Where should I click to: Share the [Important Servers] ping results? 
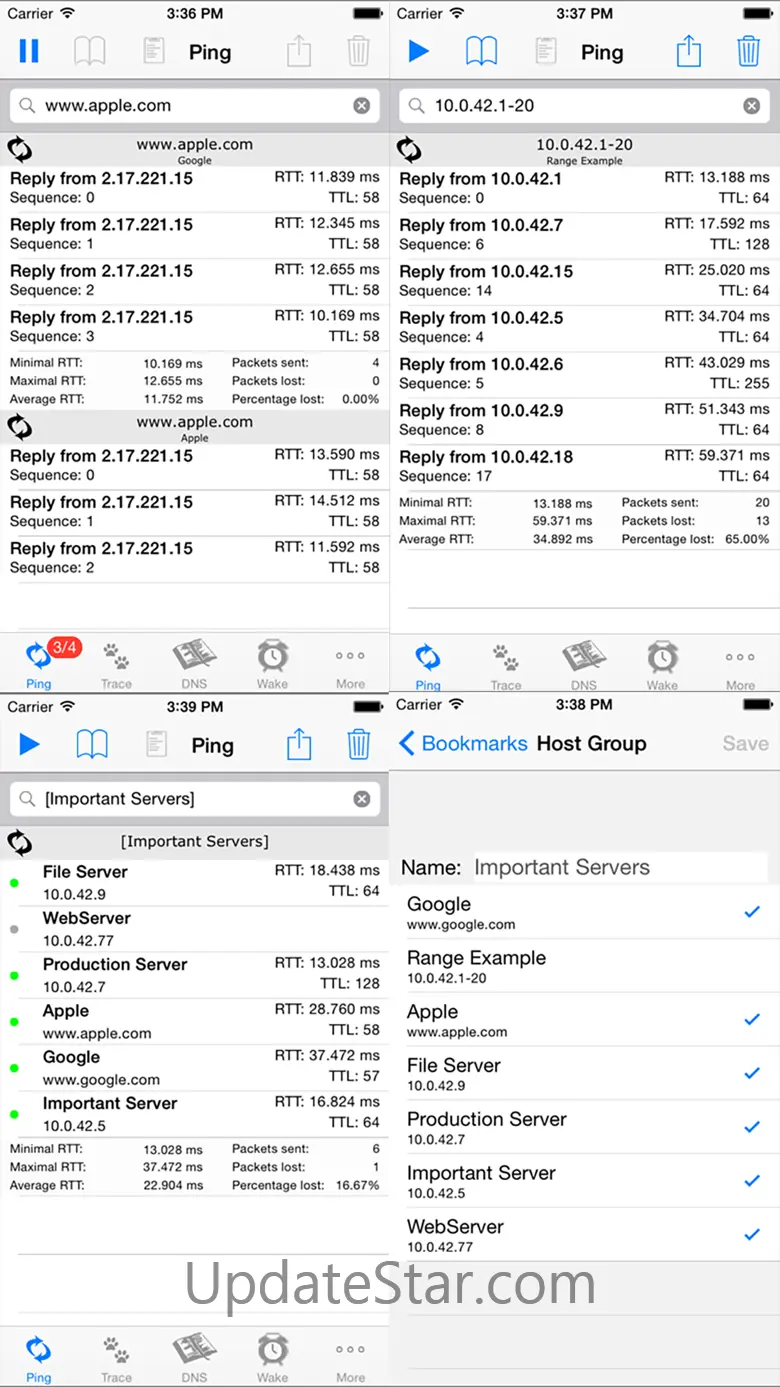click(299, 744)
